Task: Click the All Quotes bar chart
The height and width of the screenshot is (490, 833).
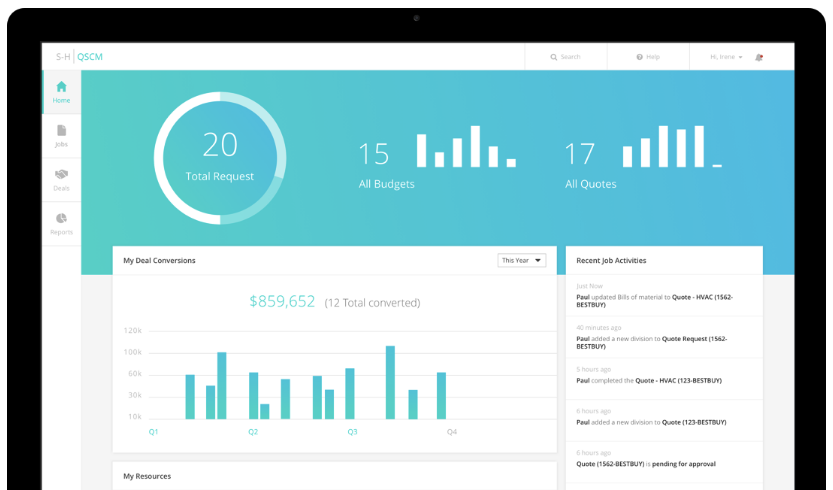Action: (672, 146)
